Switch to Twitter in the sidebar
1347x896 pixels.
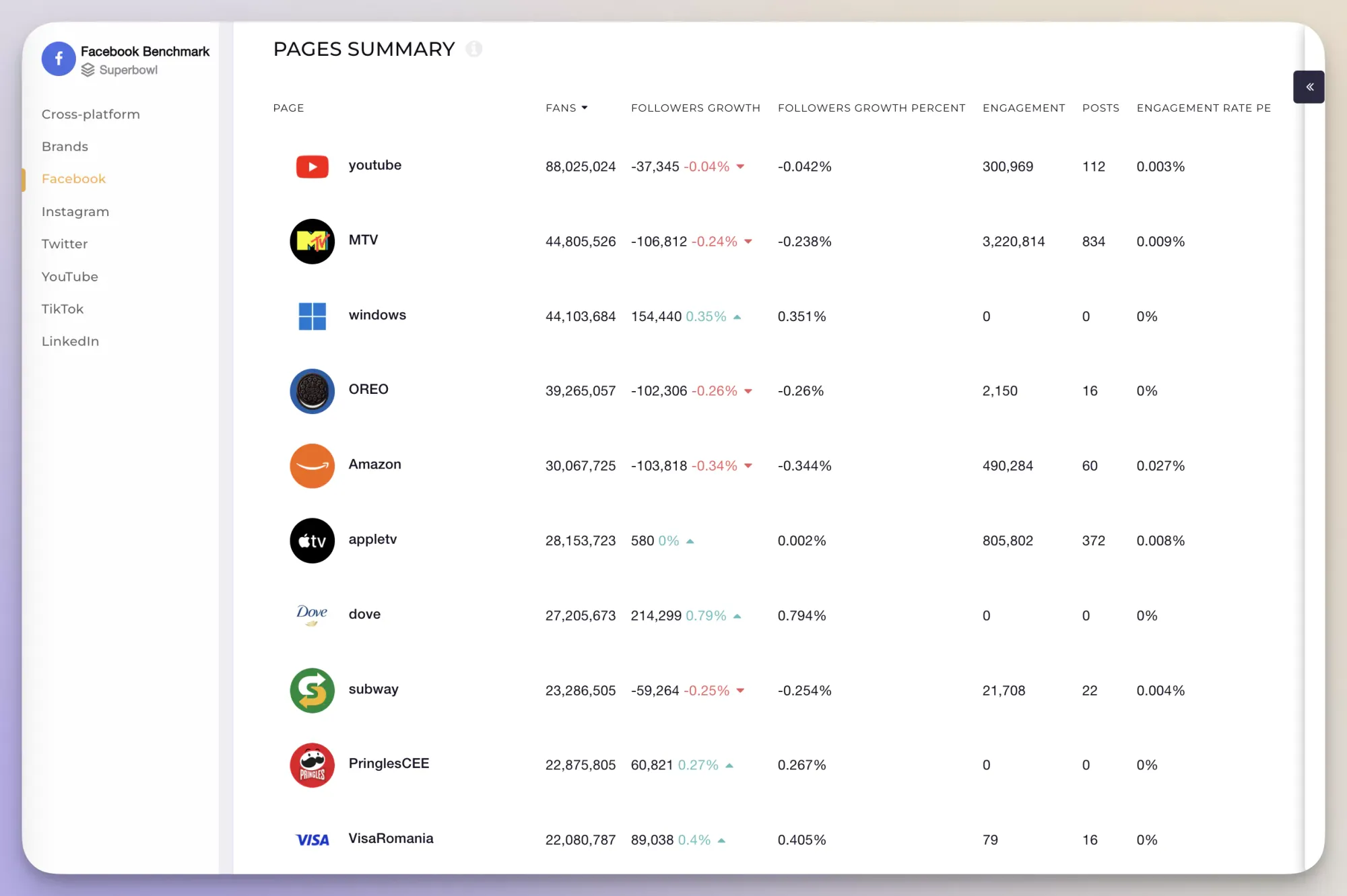65,244
